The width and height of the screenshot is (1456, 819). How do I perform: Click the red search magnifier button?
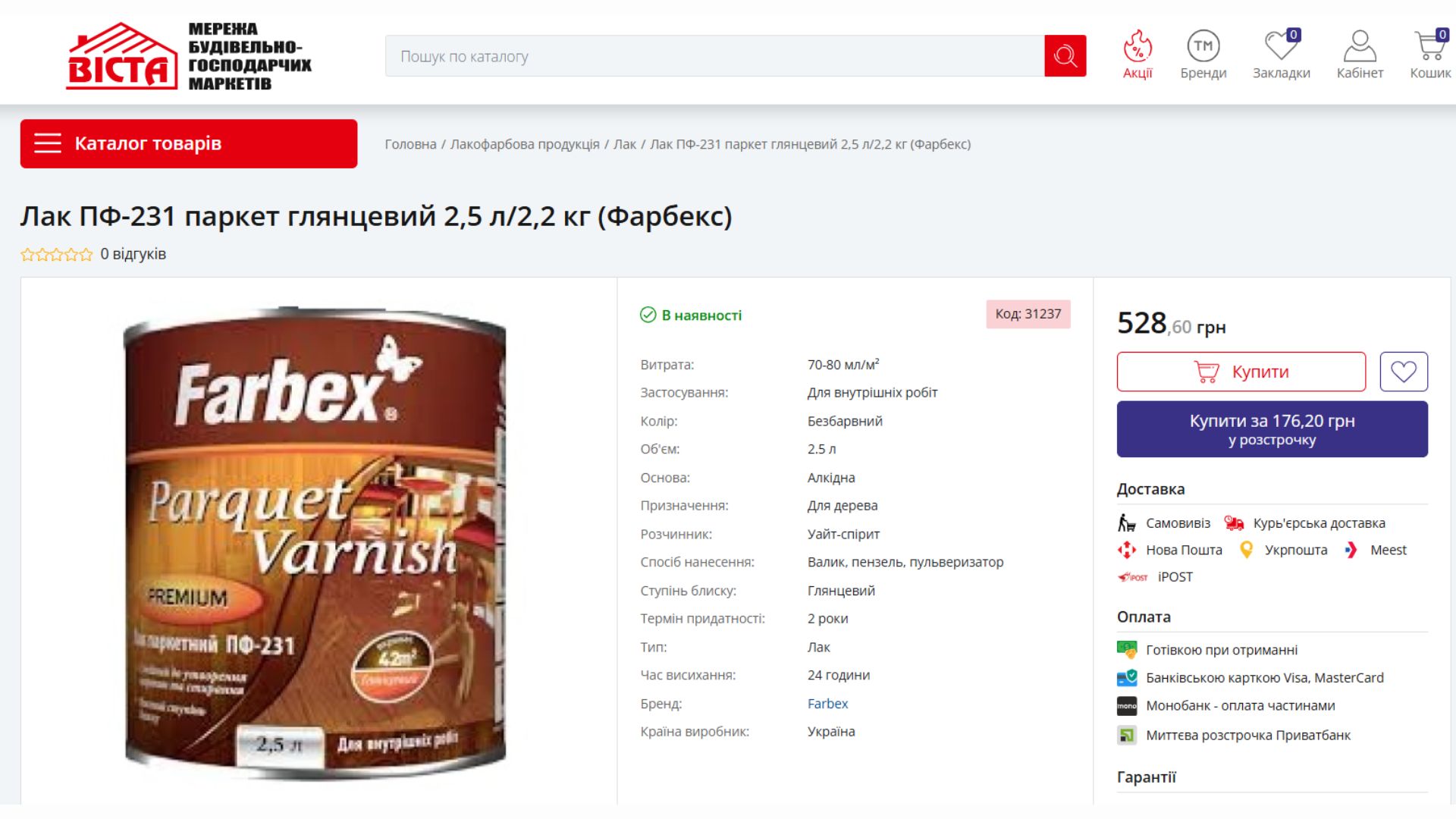[x=1065, y=55]
